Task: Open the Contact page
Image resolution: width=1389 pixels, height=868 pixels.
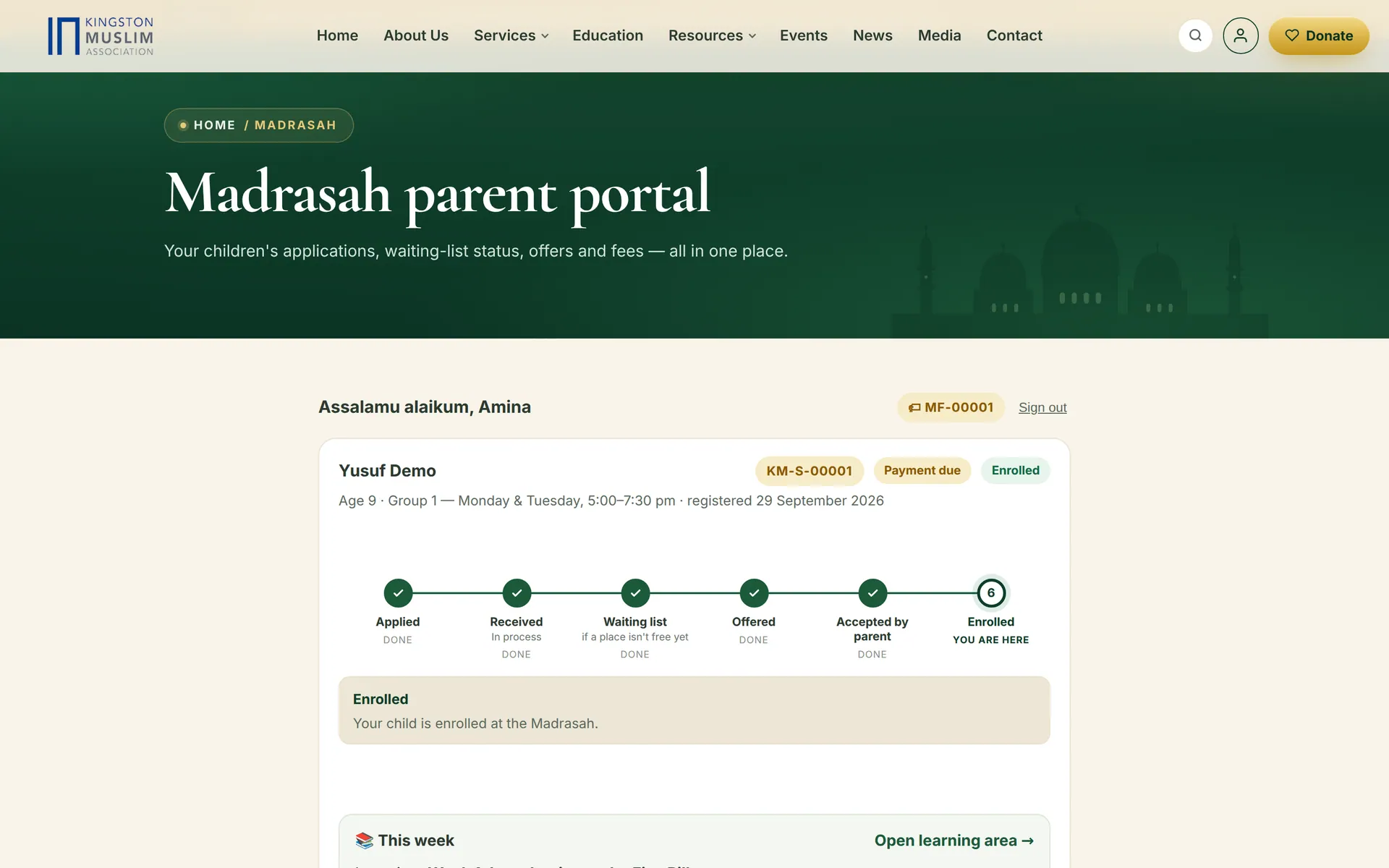Action: (x=1014, y=35)
